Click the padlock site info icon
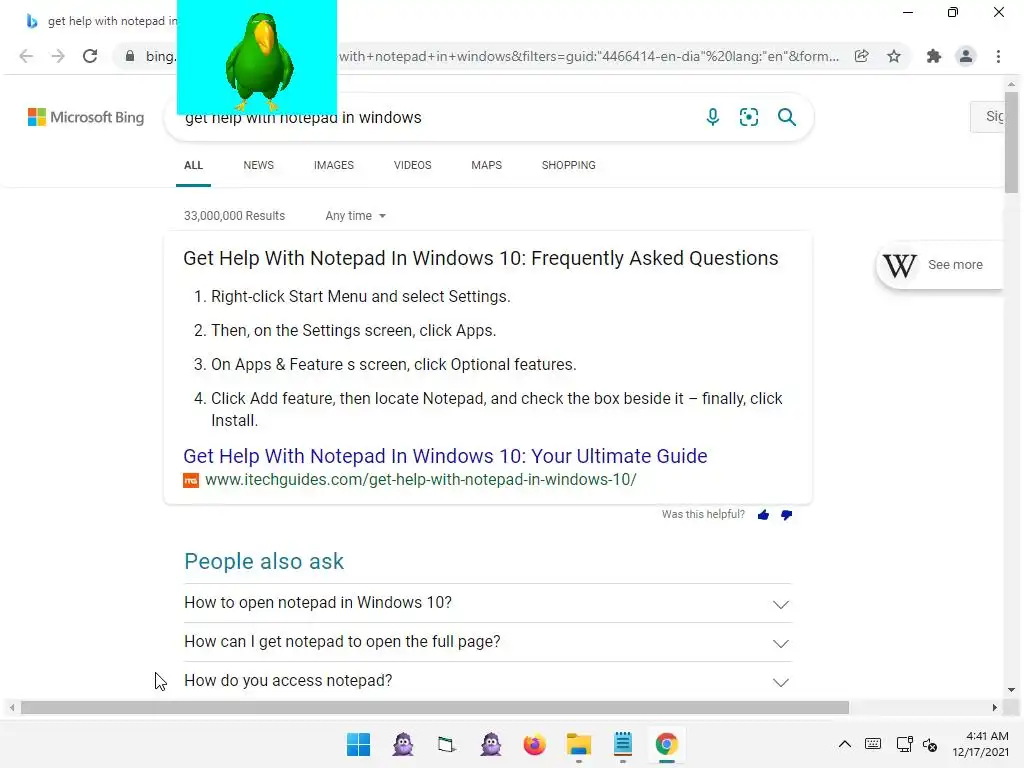Viewport: 1024px width, 768px height. [130, 56]
